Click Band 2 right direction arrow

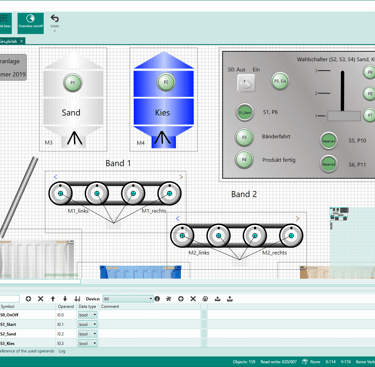297,219
